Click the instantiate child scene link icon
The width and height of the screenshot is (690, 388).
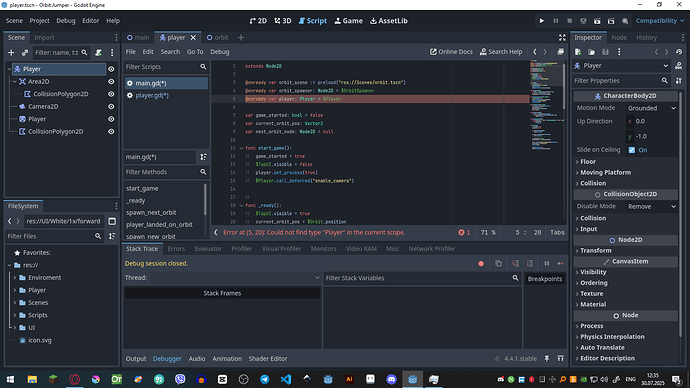pyautogui.click(x=25, y=52)
